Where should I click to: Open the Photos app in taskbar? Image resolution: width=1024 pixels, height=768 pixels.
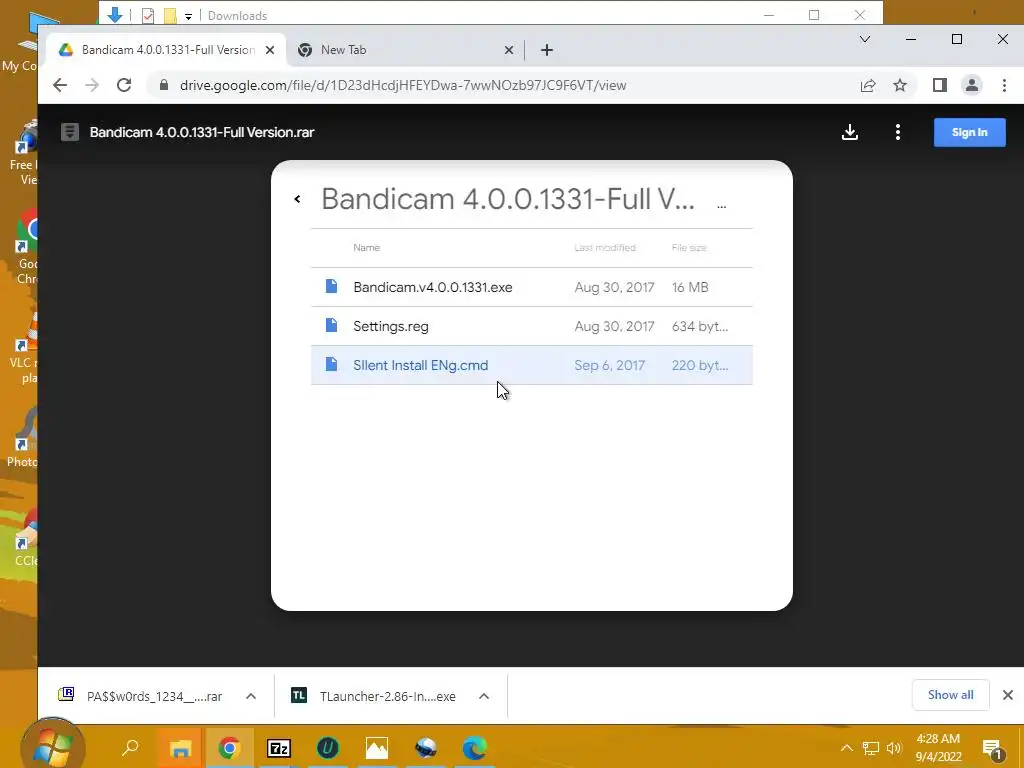[377, 748]
